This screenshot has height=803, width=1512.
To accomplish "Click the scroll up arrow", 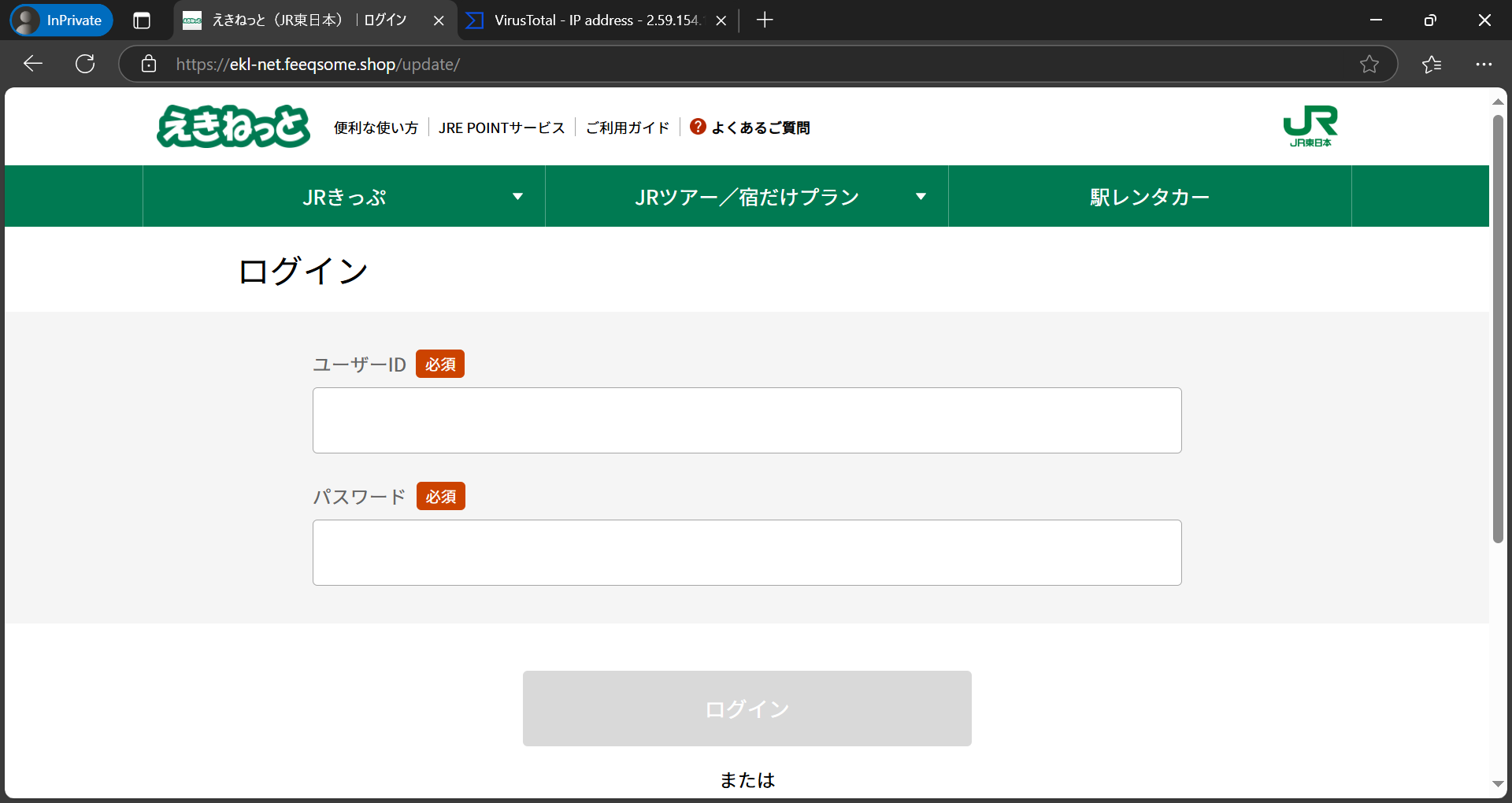I will (1498, 102).
